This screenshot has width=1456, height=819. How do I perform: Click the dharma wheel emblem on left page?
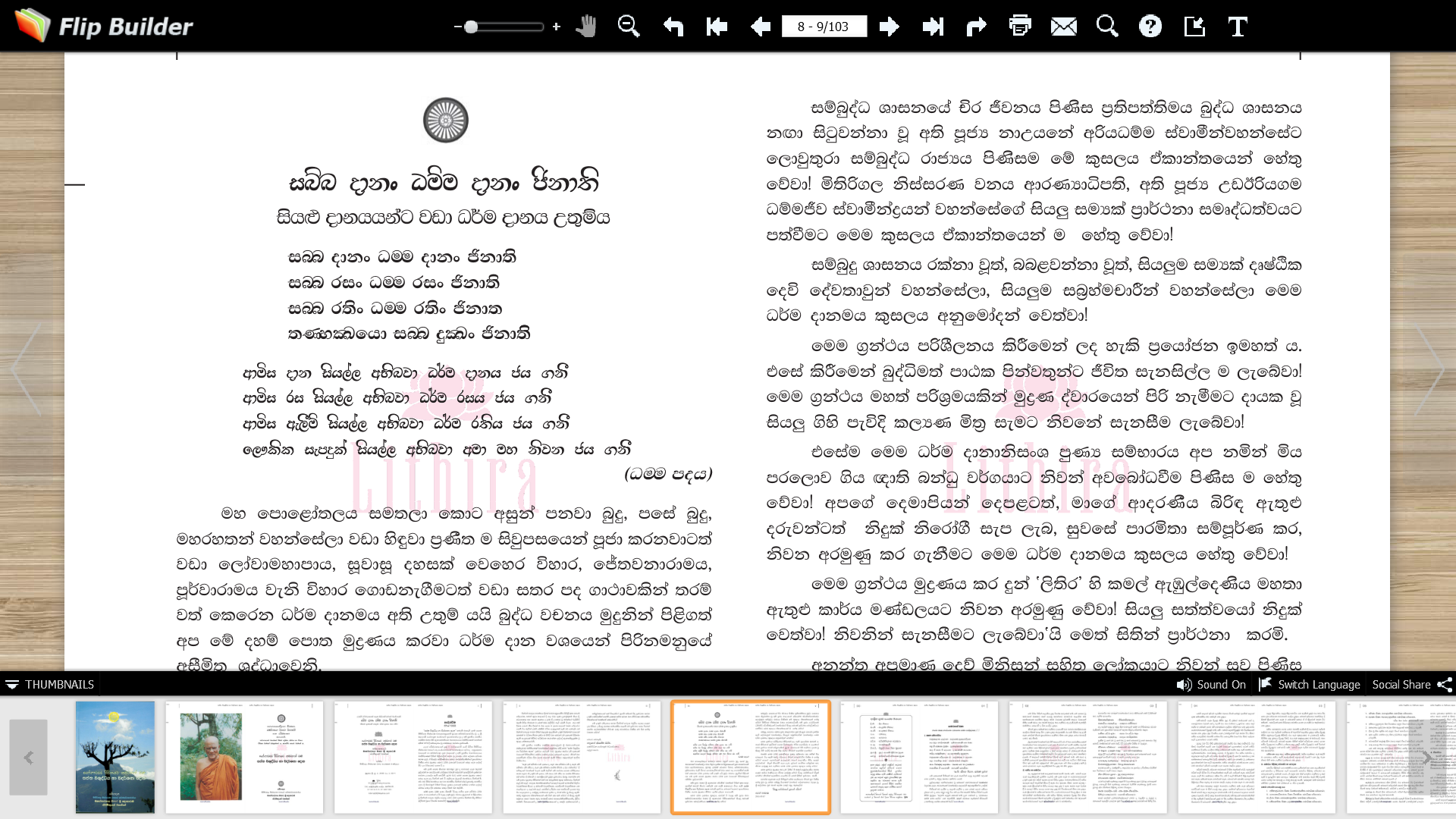pos(446,120)
